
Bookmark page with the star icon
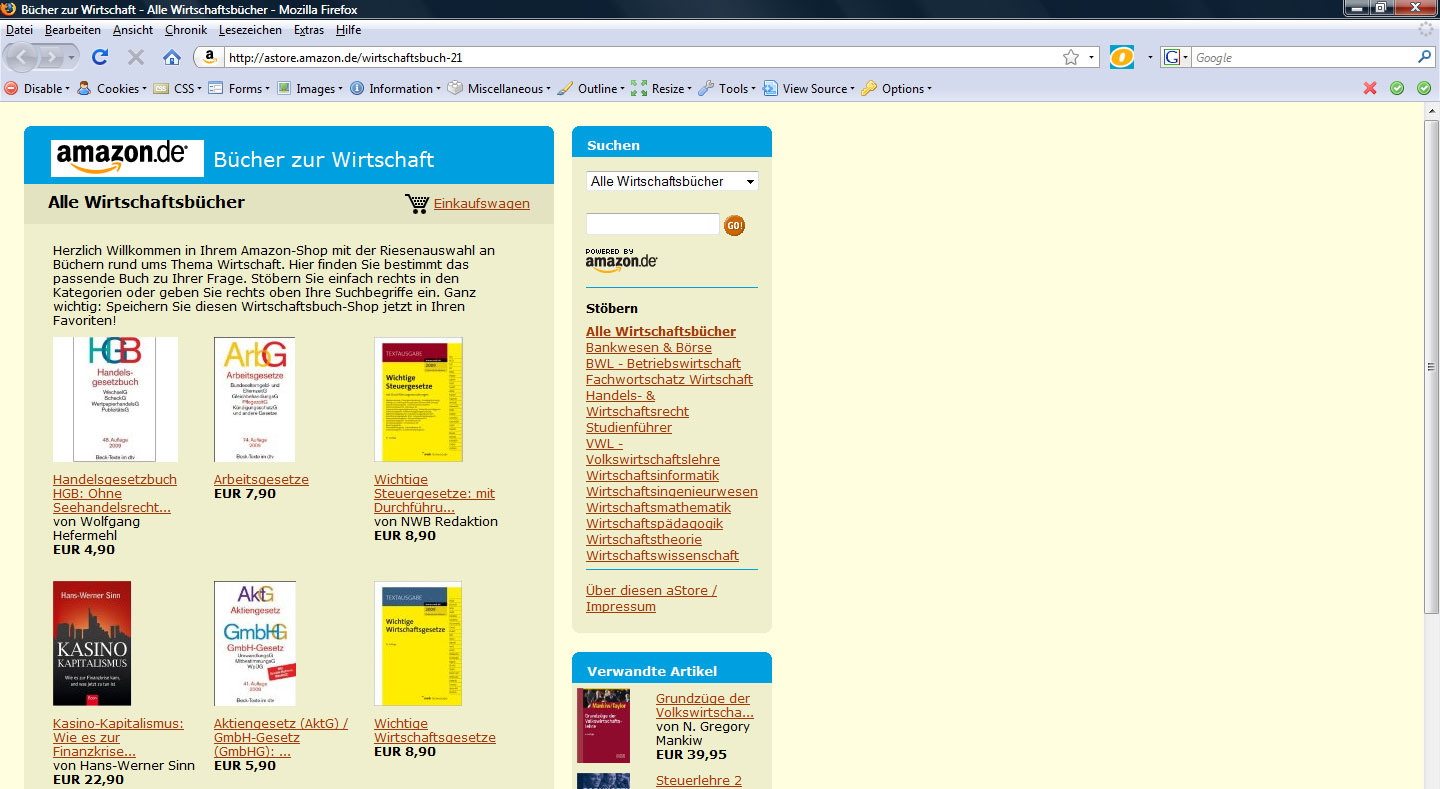(1070, 57)
